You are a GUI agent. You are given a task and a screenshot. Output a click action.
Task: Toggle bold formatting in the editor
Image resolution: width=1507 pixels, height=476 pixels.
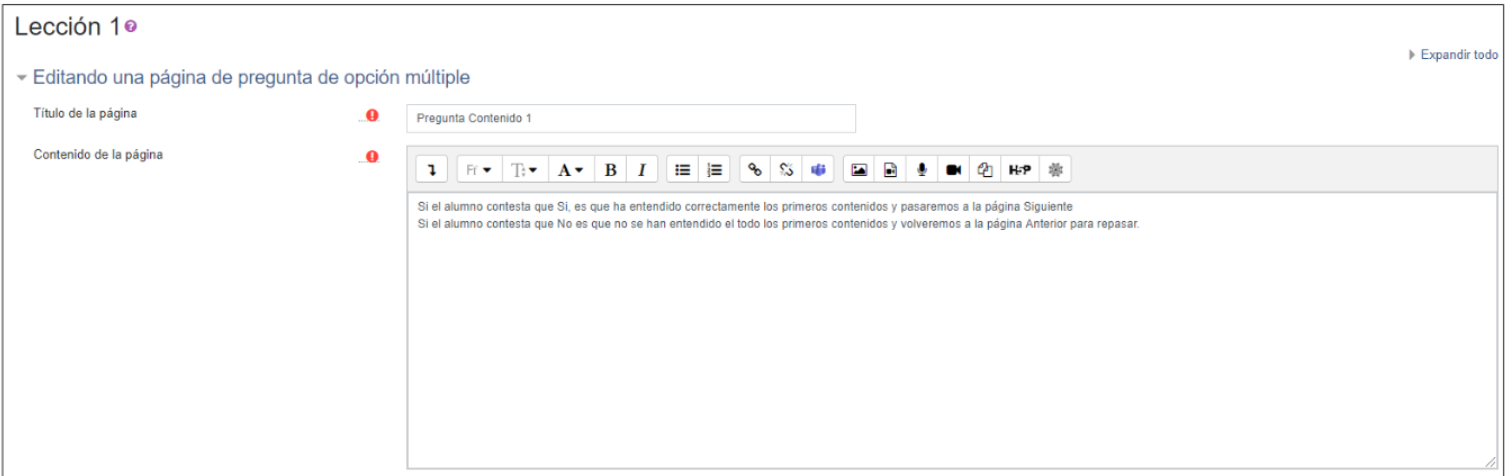[x=610, y=170]
